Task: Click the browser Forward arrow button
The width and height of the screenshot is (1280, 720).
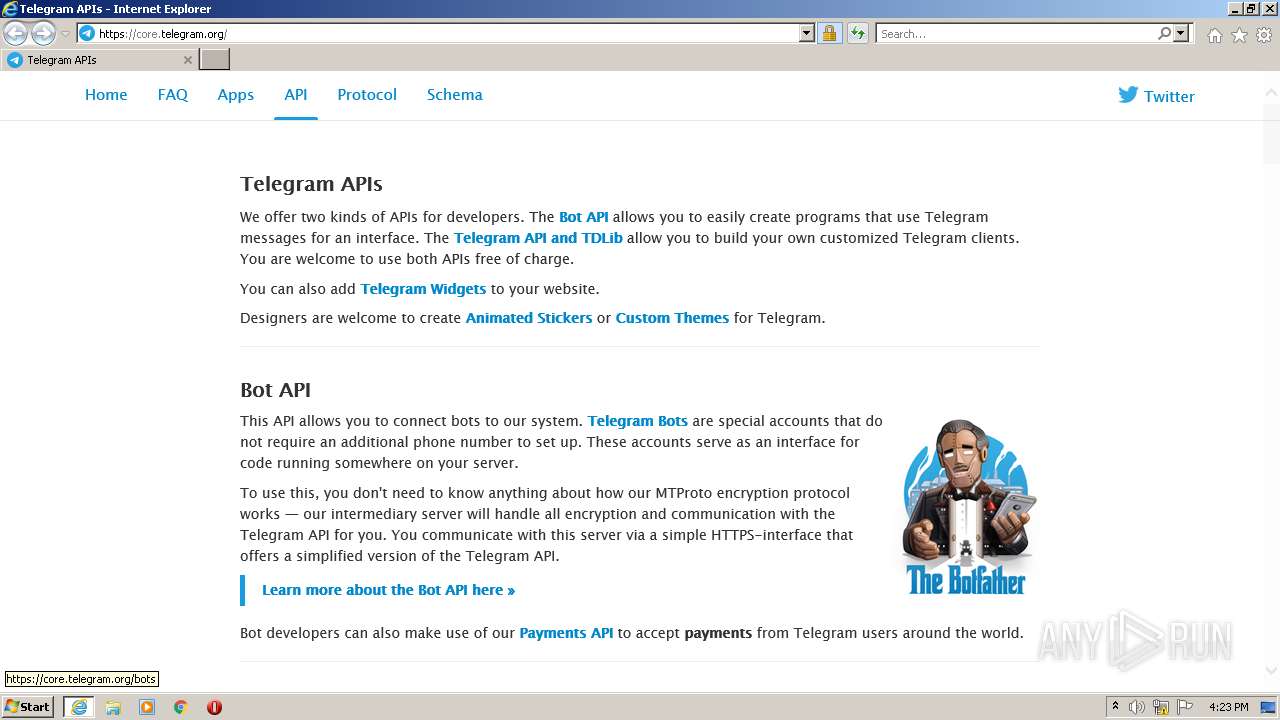Action: 43,34
